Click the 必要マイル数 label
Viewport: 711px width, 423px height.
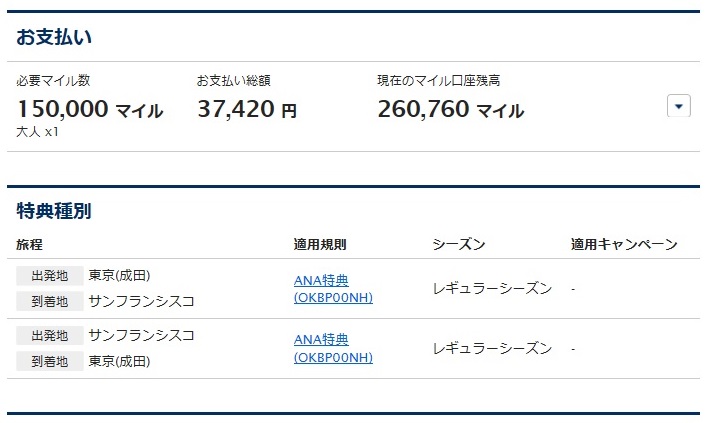tap(53, 81)
